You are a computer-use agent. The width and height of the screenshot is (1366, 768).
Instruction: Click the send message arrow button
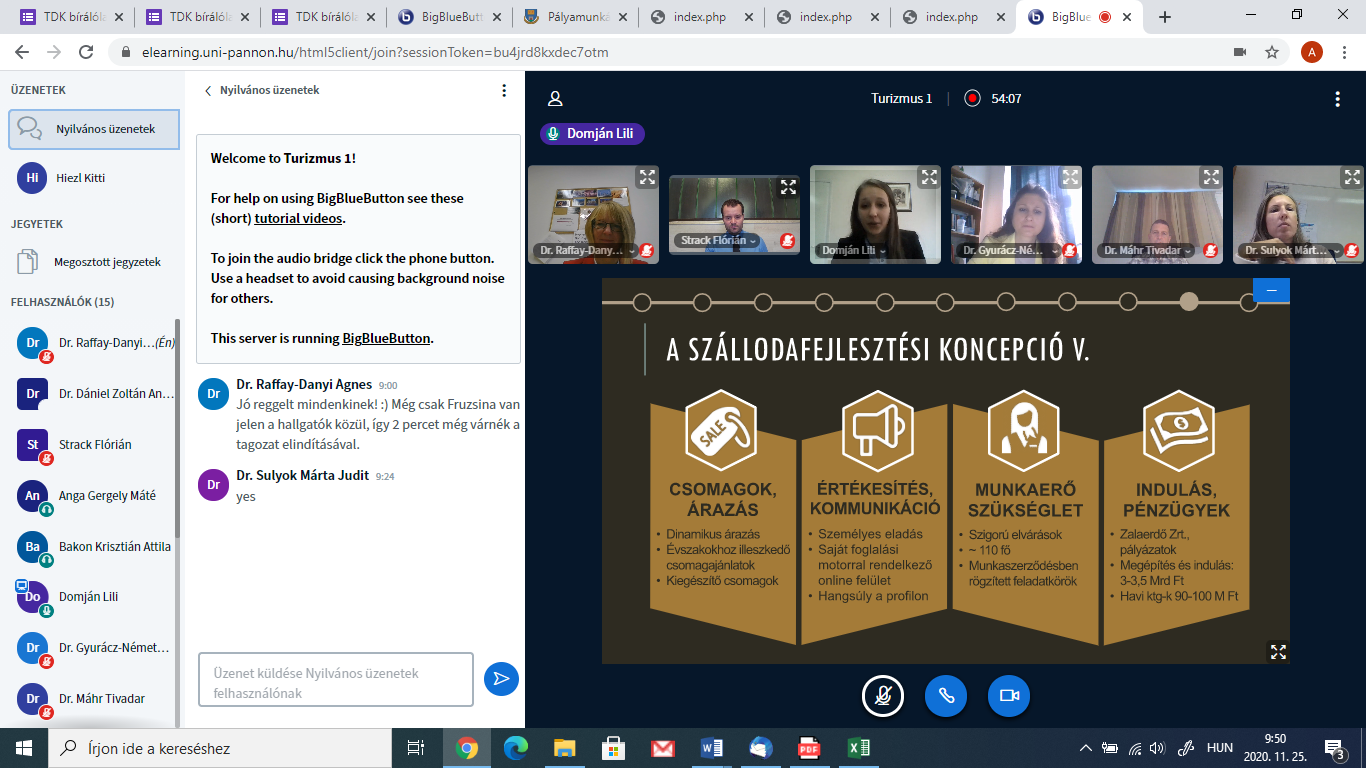tap(501, 679)
